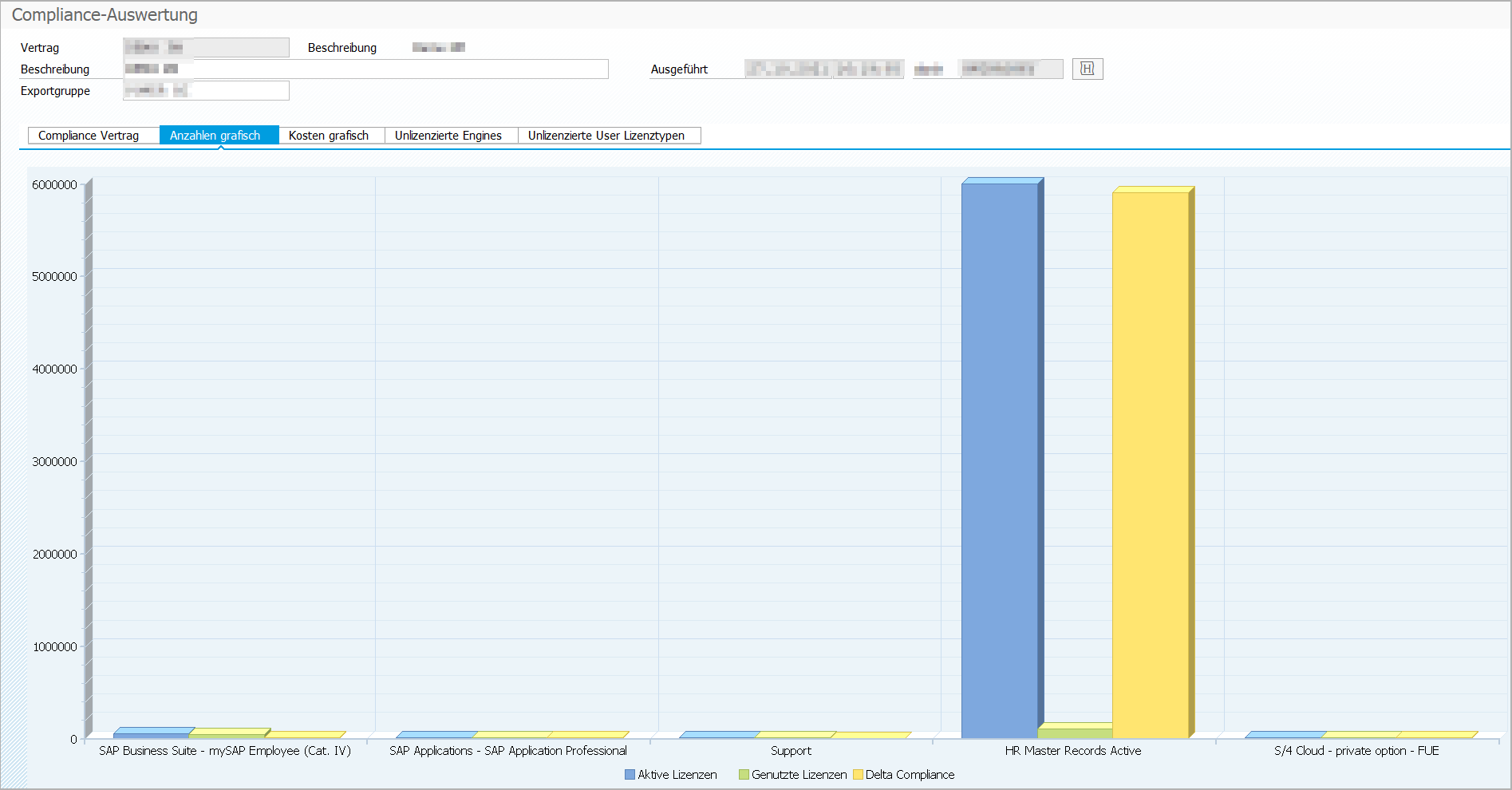Select the Anzahlen grafisch tab
Viewport: 1512px width, 790px height.
[x=219, y=136]
